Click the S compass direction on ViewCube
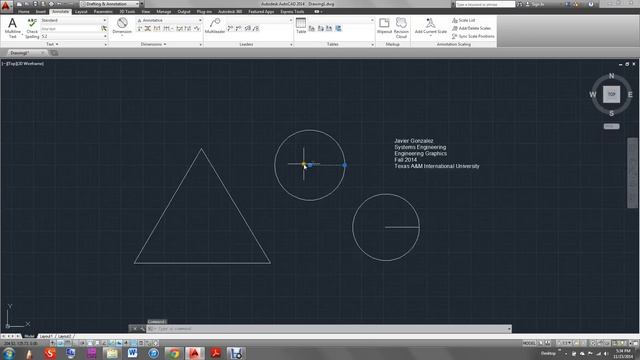 pyautogui.click(x=611, y=113)
